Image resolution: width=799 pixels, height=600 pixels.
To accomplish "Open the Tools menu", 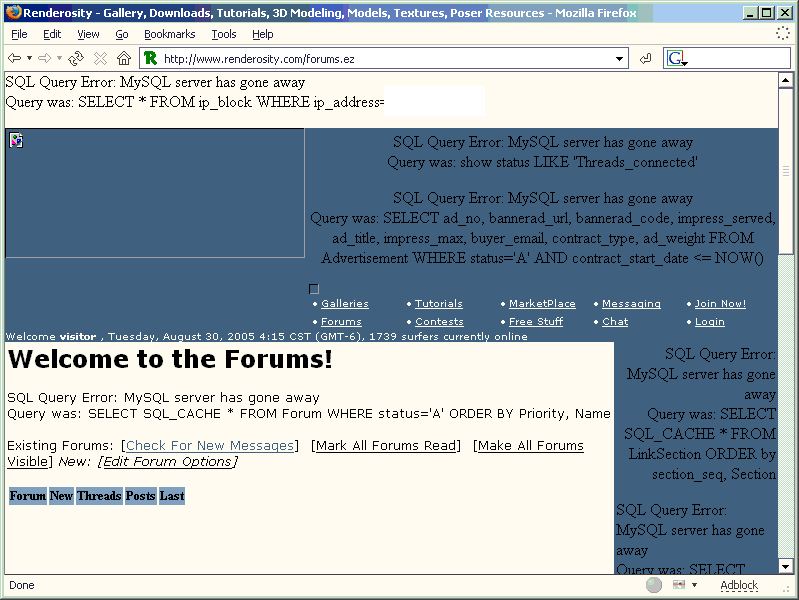I will pyautogui.click(x=224, y=34).
